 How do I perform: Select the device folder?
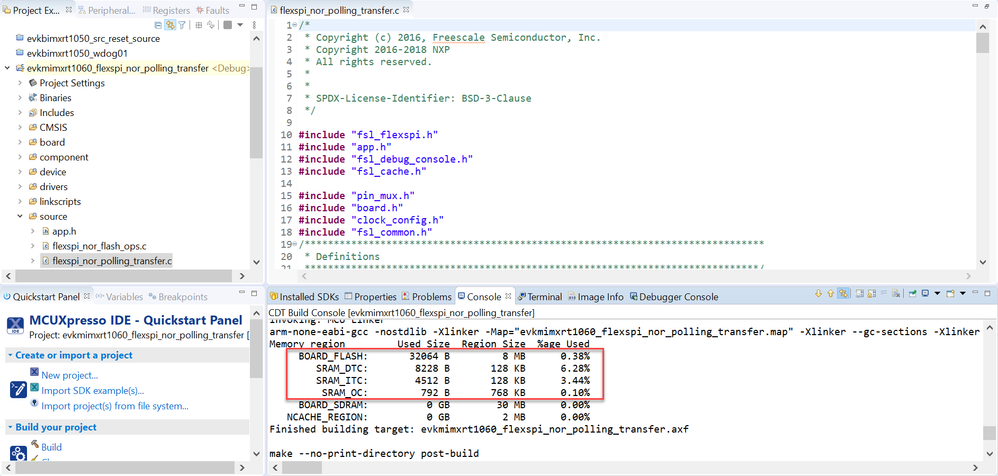tap(53, 172)
